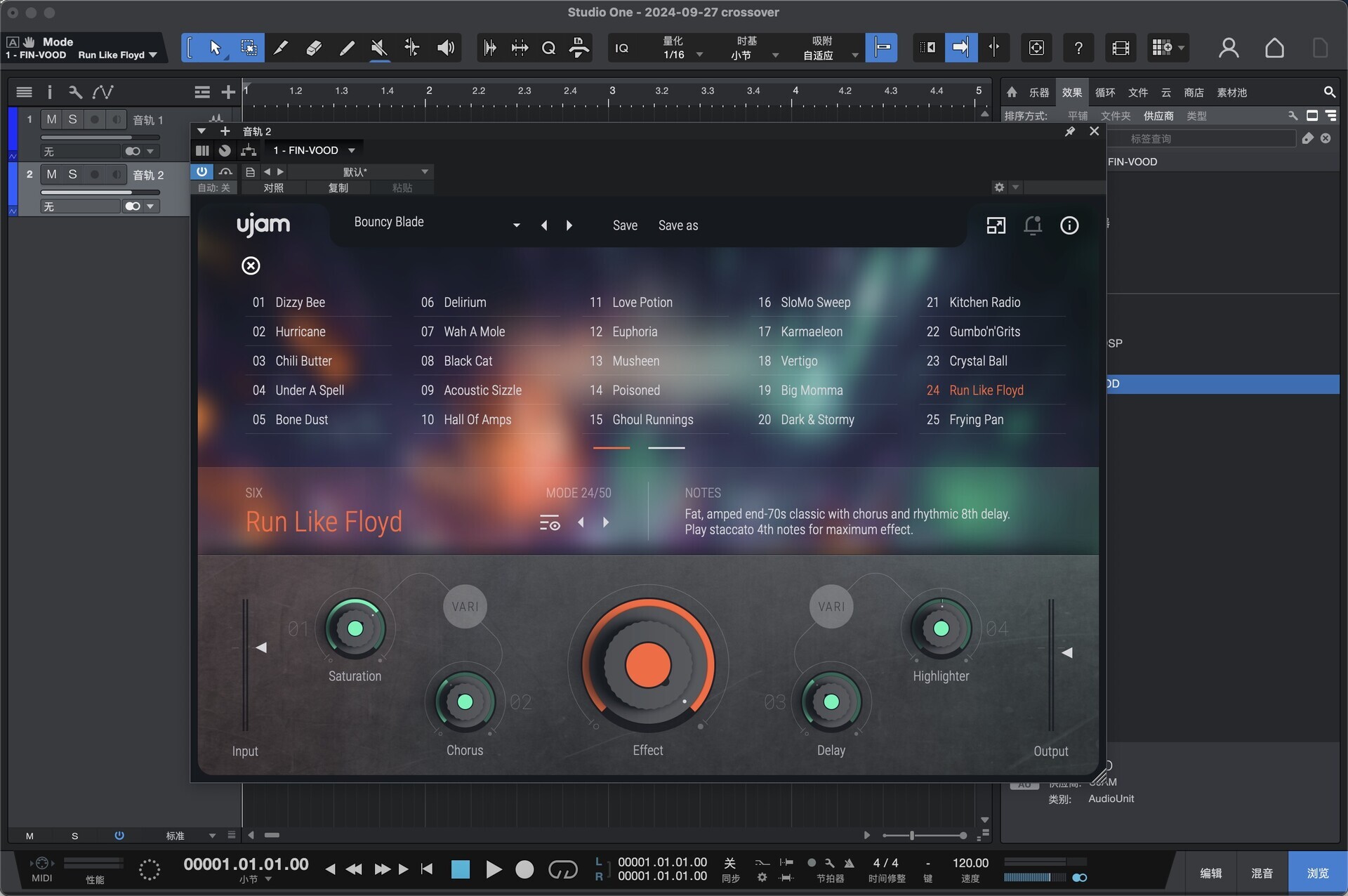The width and height of the screenshot is (1348, 896).
Task: Open the video player filmstrip icon
Action: tap(1121, 48)
